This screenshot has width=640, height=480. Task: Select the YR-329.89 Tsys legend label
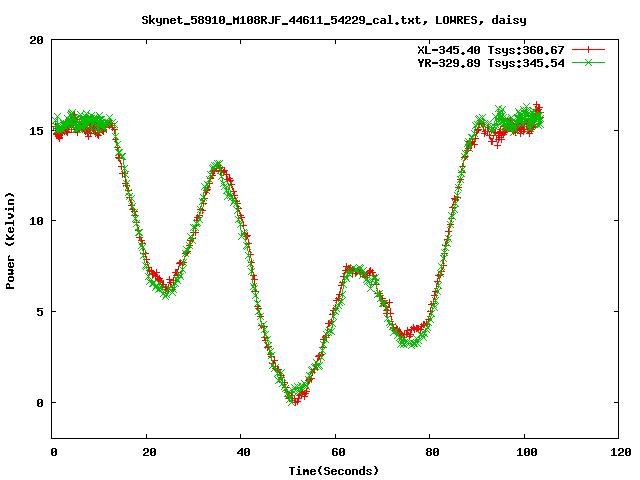491,62
